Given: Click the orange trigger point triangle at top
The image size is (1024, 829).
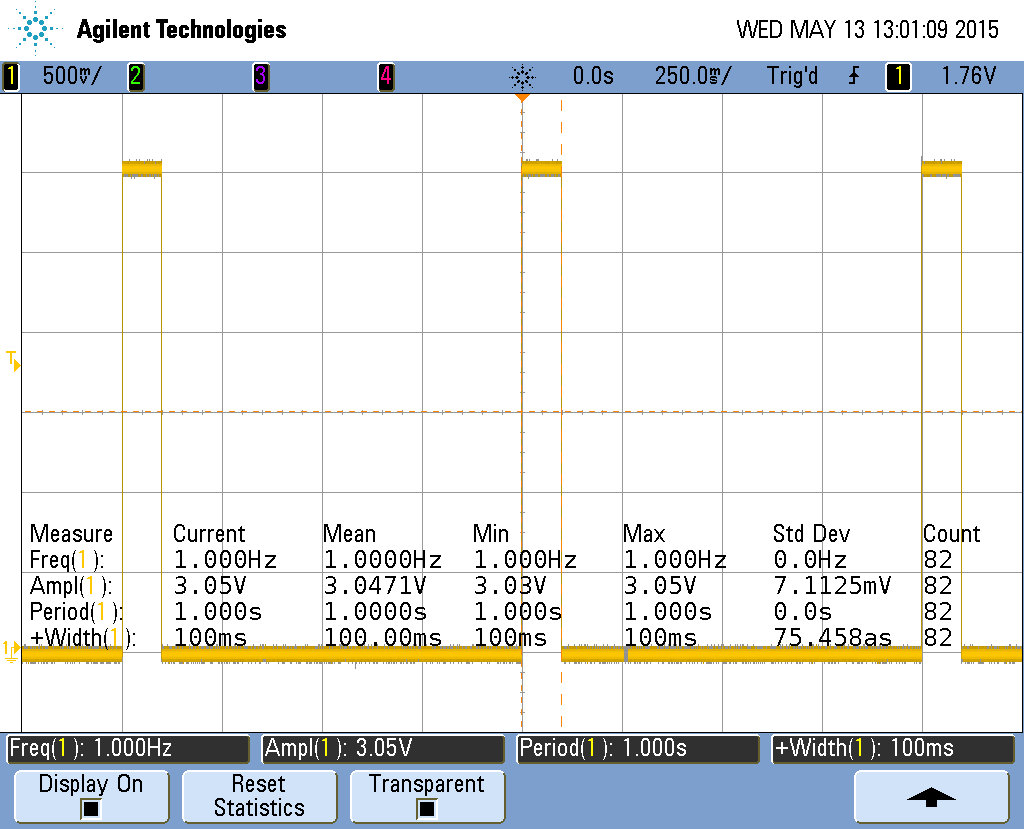Looking at the screenshot, I should pos(522,97).
